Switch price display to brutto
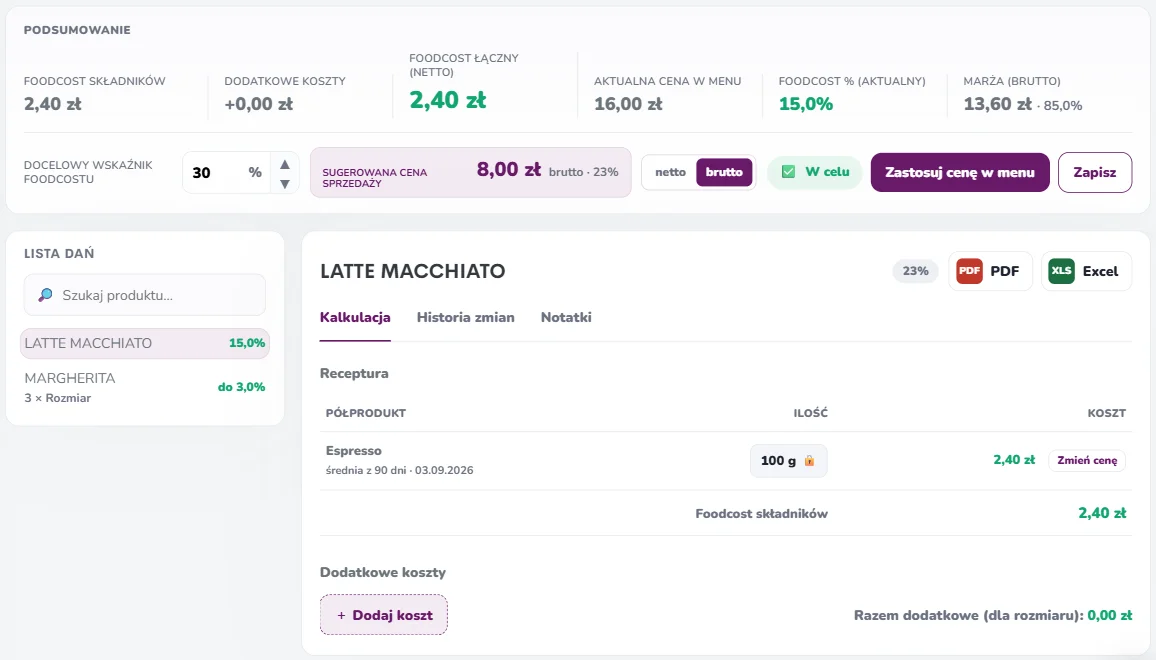 724,172
